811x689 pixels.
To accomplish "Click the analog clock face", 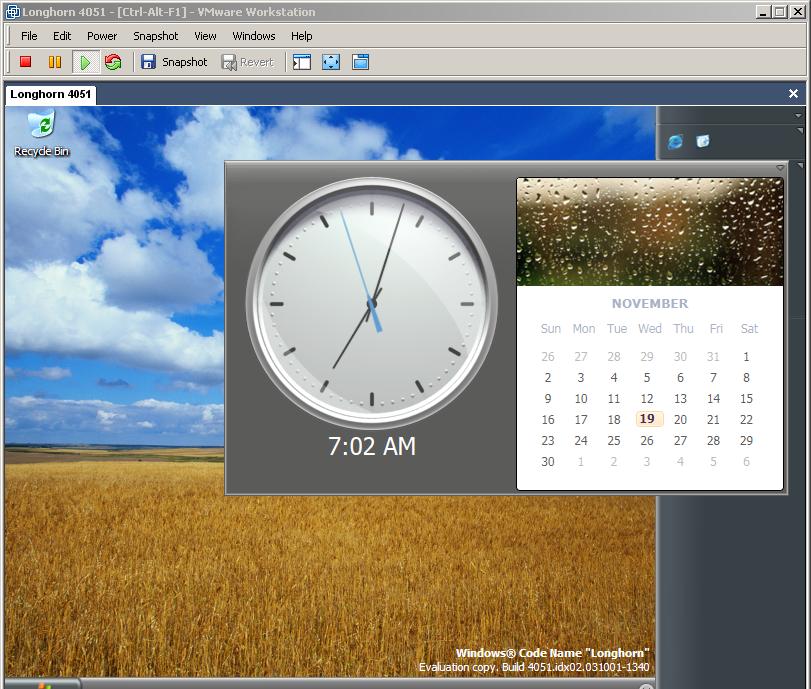I will click(x=371, y=303).
